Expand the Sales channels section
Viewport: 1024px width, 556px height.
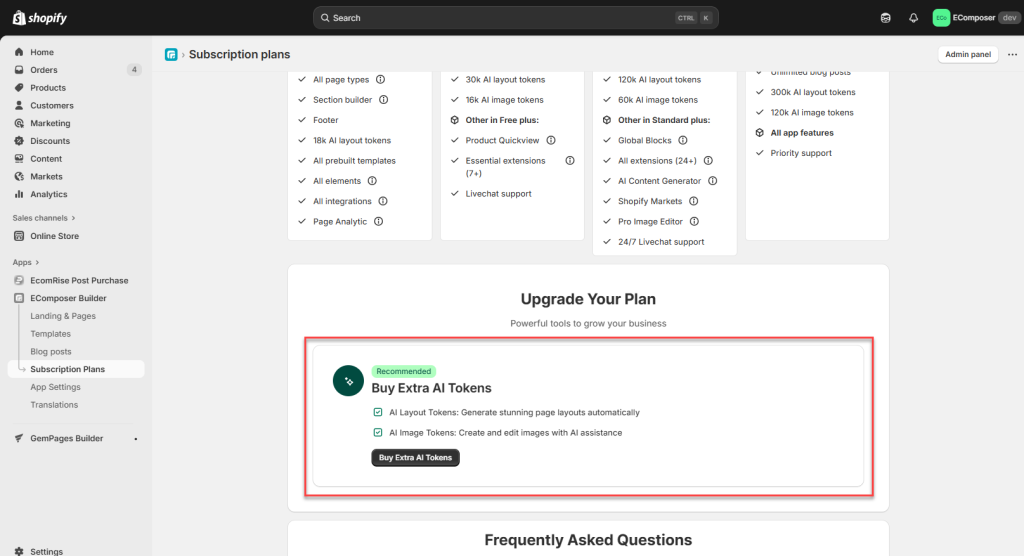click(44, 218)
